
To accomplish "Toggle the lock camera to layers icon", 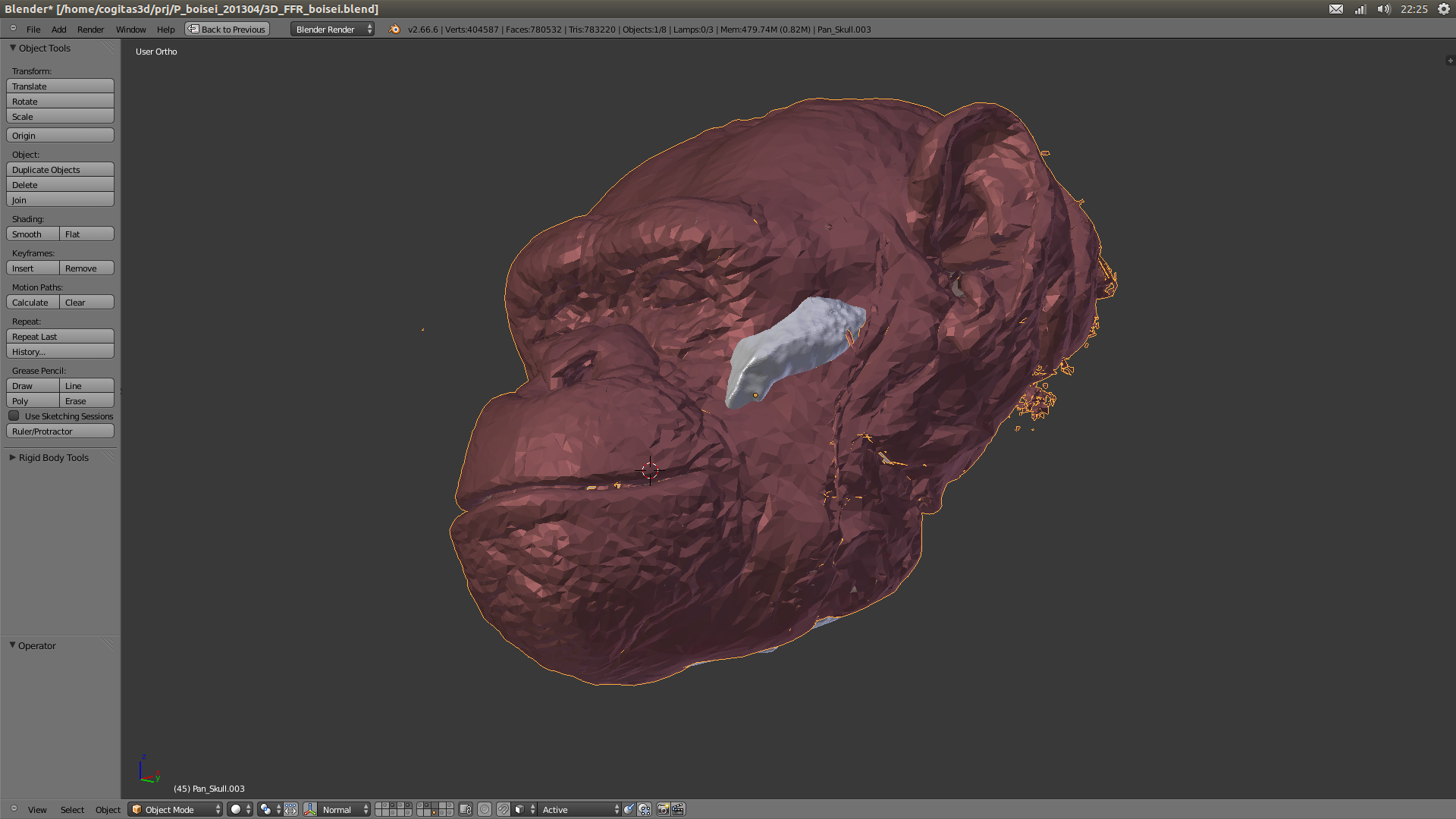I will (x=466, y=809).
